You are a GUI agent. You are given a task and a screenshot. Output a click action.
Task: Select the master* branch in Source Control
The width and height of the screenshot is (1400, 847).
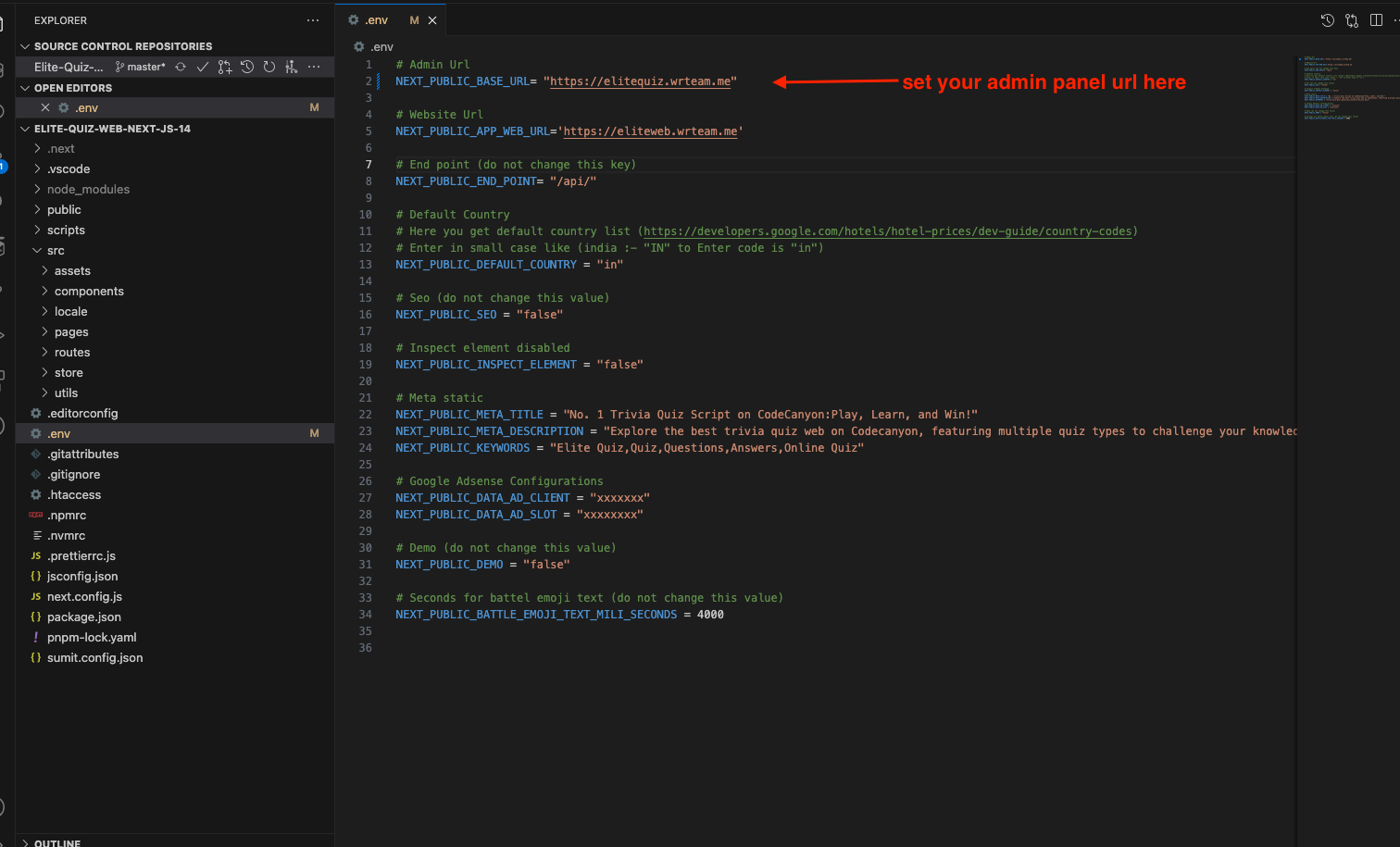[141, 67]
